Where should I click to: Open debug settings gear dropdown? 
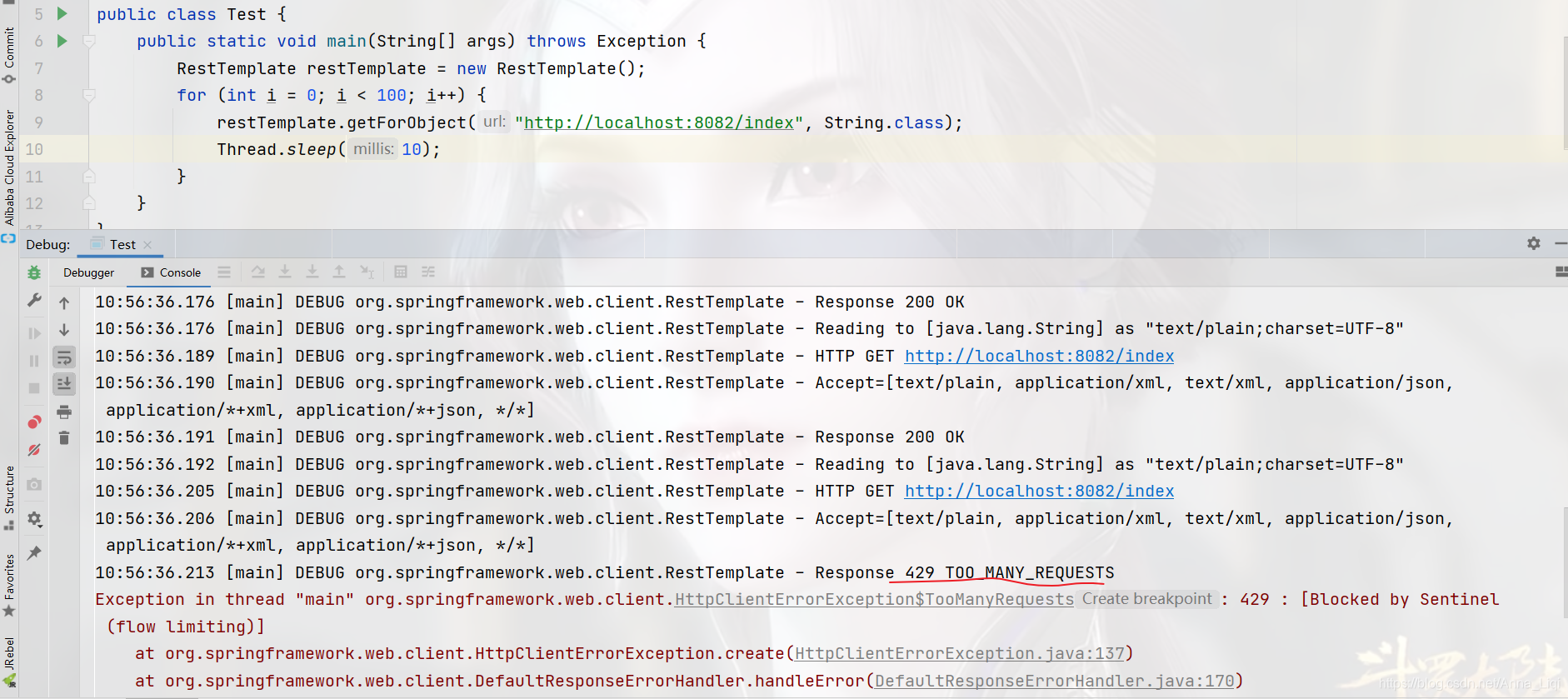(34, 519)
